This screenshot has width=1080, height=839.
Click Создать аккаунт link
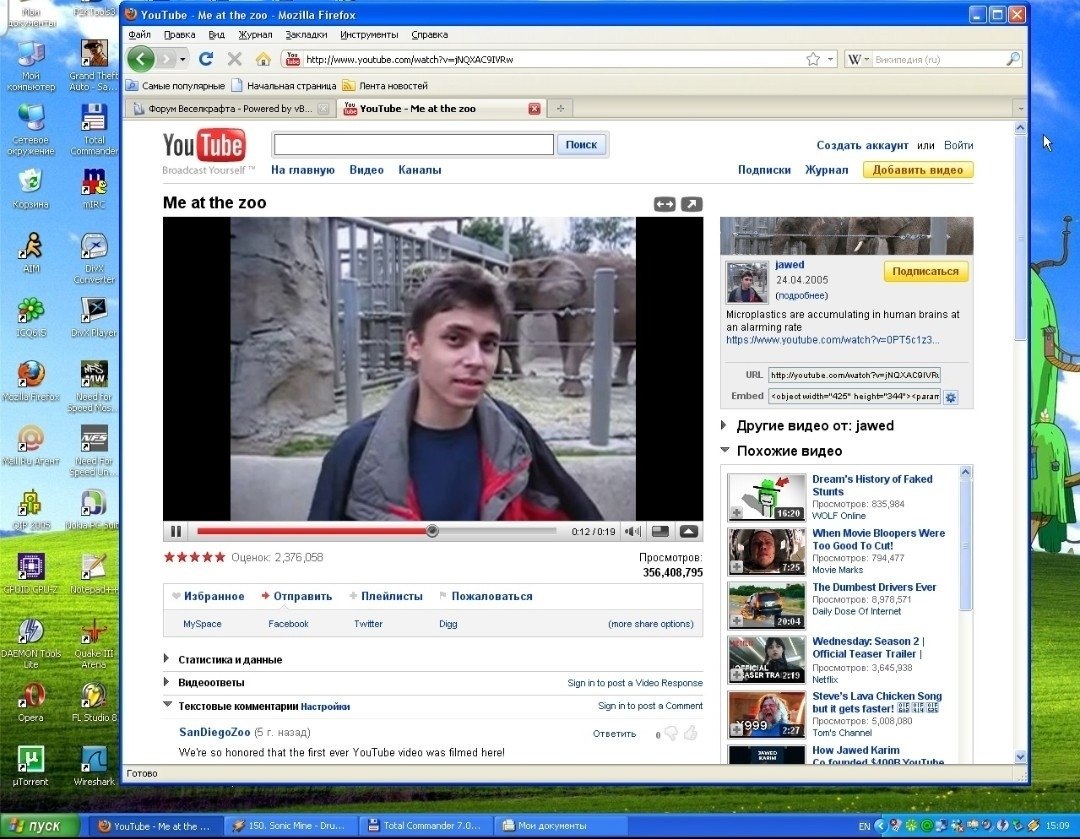pyautogui.click(x=862, y=145)
